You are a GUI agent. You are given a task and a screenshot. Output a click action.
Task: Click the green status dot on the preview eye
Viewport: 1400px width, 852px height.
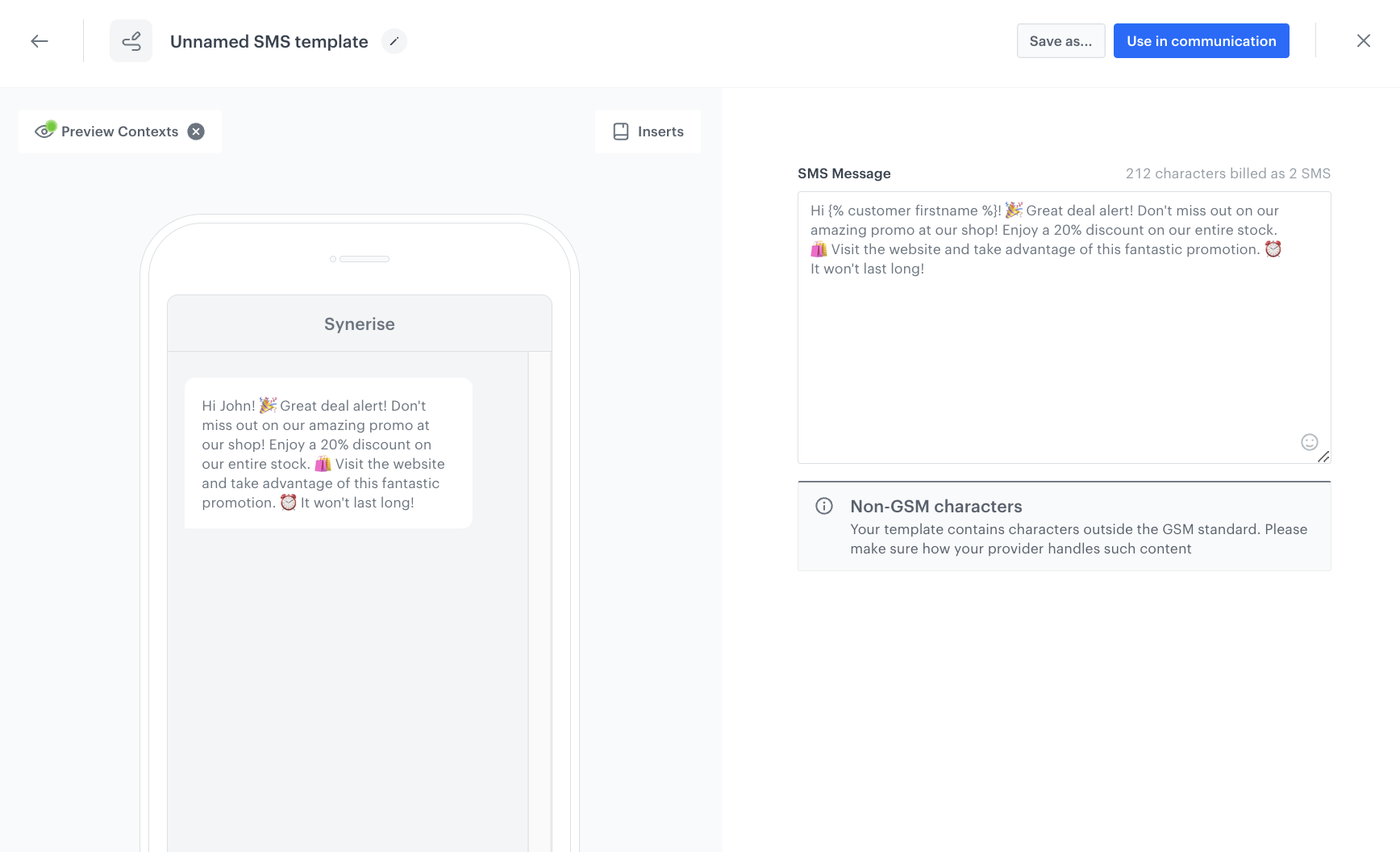[x=51, y=125]
